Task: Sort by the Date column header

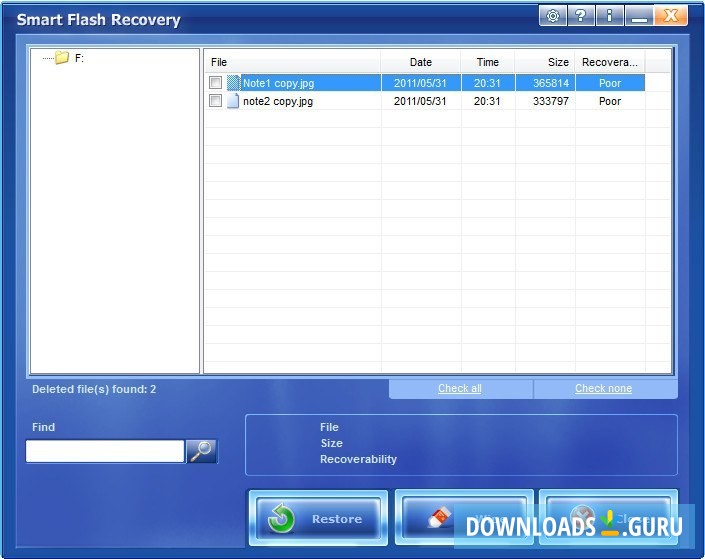Action: pos(420,62)
